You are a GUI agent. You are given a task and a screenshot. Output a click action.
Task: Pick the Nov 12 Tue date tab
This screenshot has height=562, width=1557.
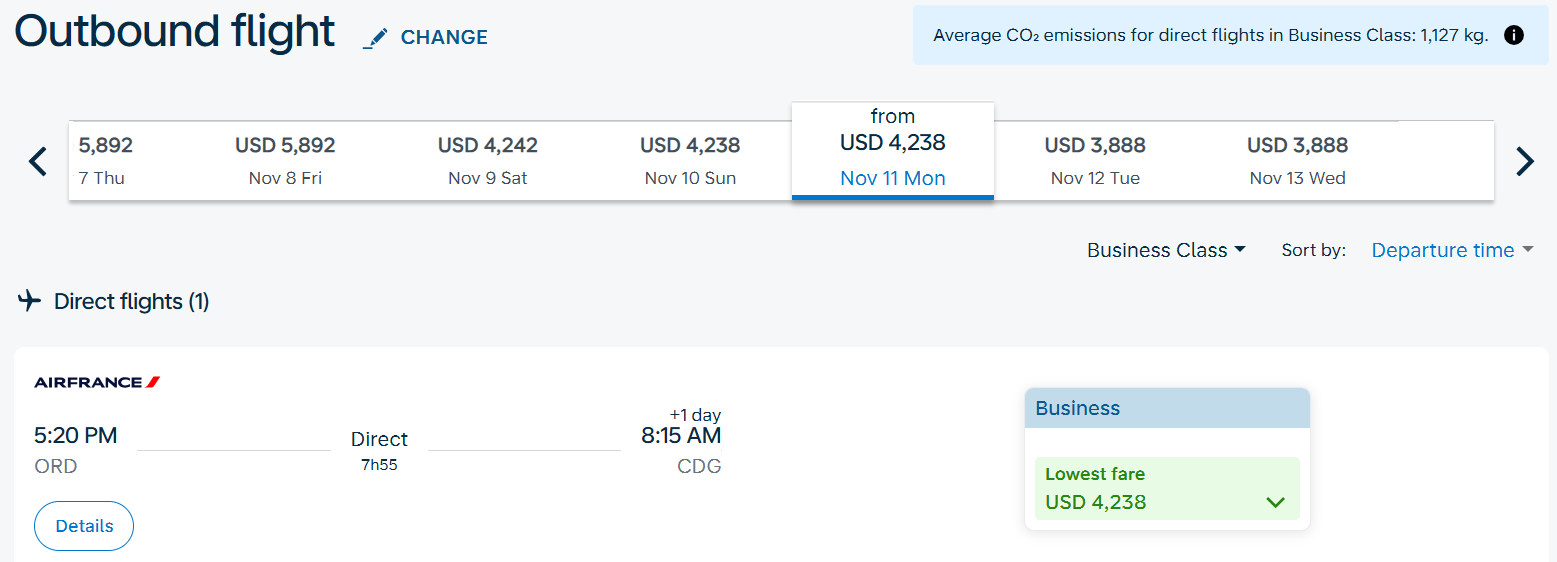pyautogui.click(x=1095, y=161)
